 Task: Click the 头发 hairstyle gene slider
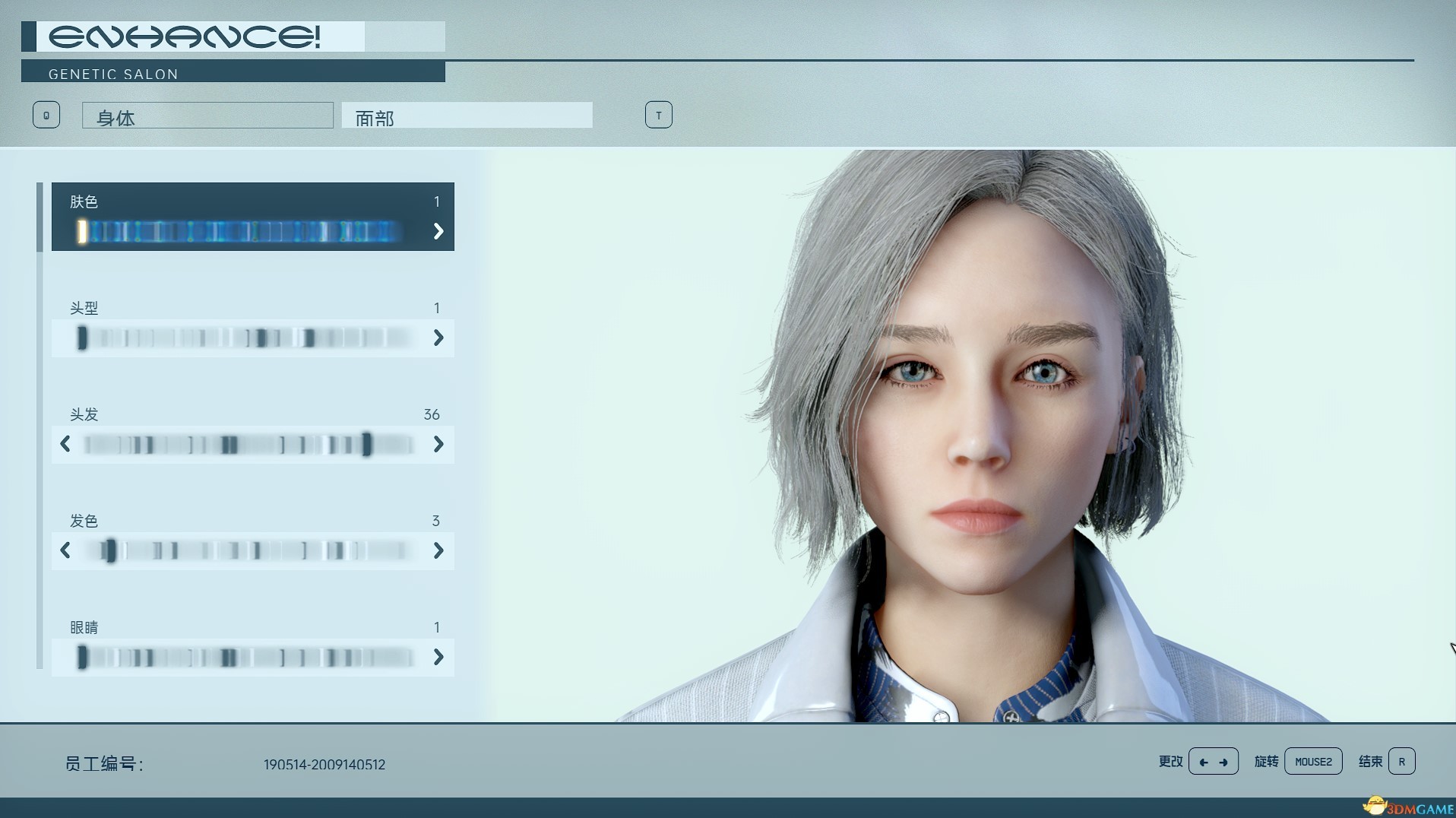pos(248,444)
